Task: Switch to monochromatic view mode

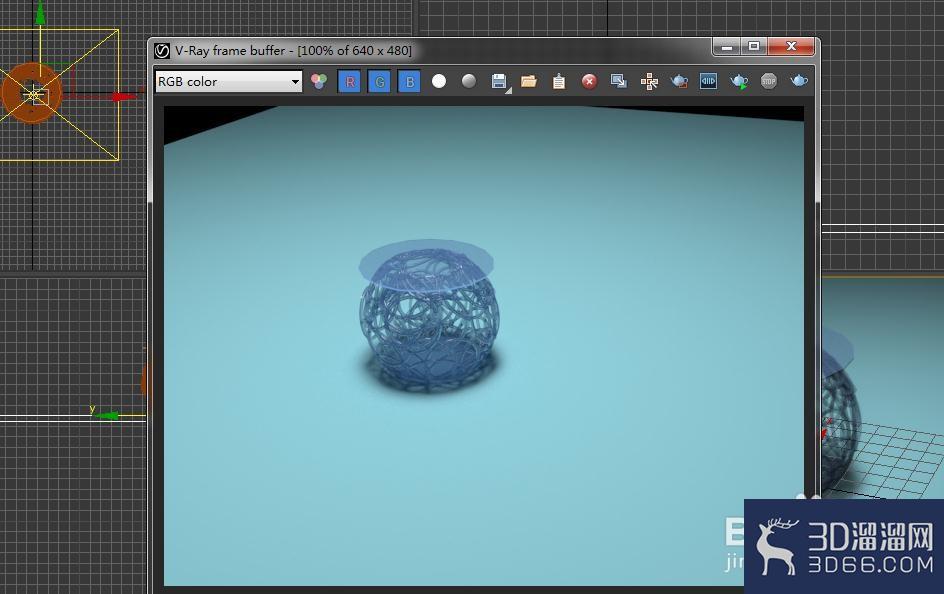Action: [468, 81]
